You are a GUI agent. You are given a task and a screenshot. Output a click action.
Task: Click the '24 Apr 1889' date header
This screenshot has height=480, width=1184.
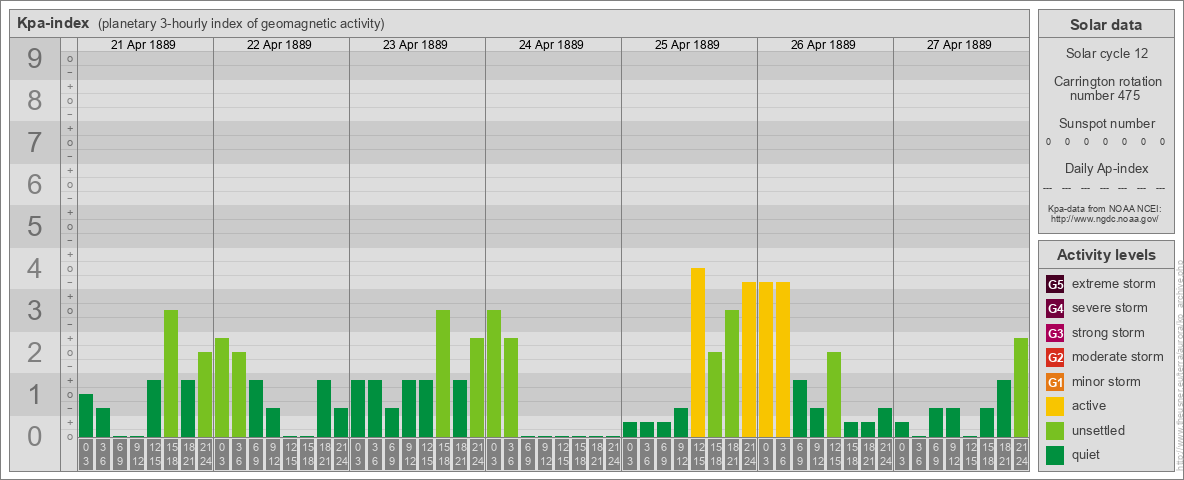pos(551,45)
